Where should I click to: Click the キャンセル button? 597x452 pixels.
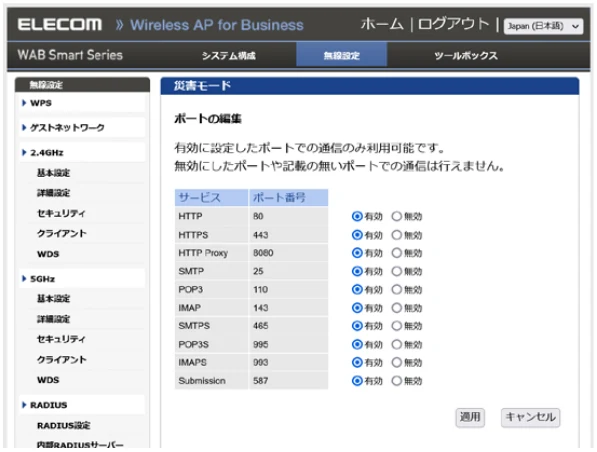(530, 417)
